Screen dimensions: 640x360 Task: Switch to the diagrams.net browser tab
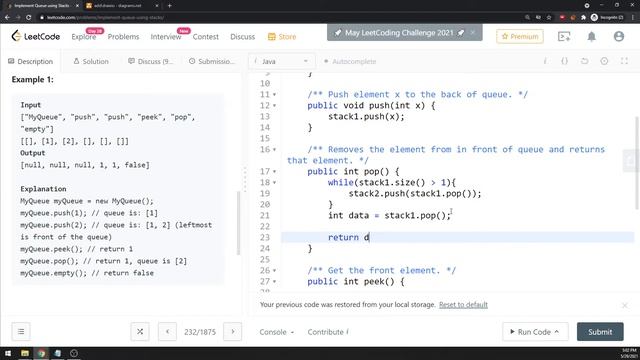click(x=122, y=6)
